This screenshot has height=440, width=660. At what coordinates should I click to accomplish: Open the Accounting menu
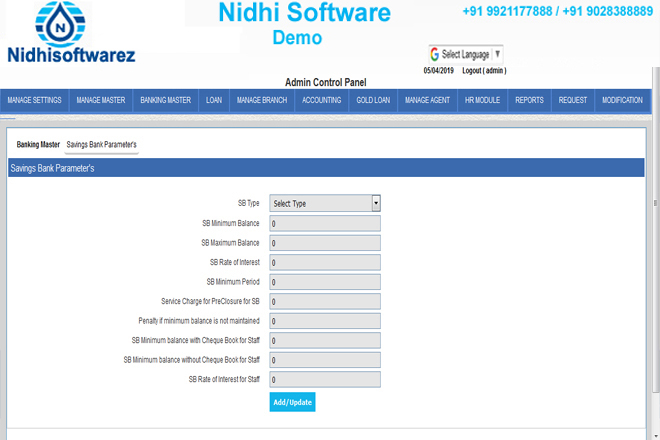tap(322, 100)
